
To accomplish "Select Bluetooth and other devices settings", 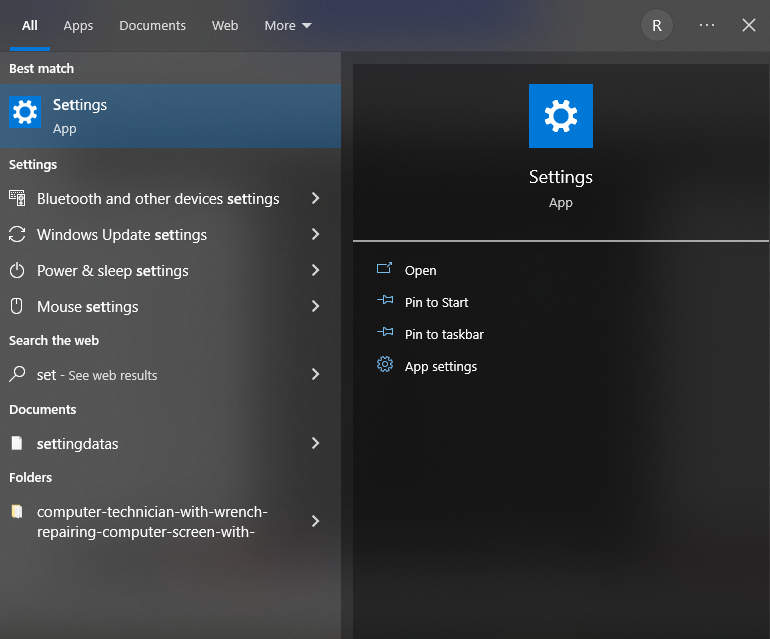I will coord(170,198).
